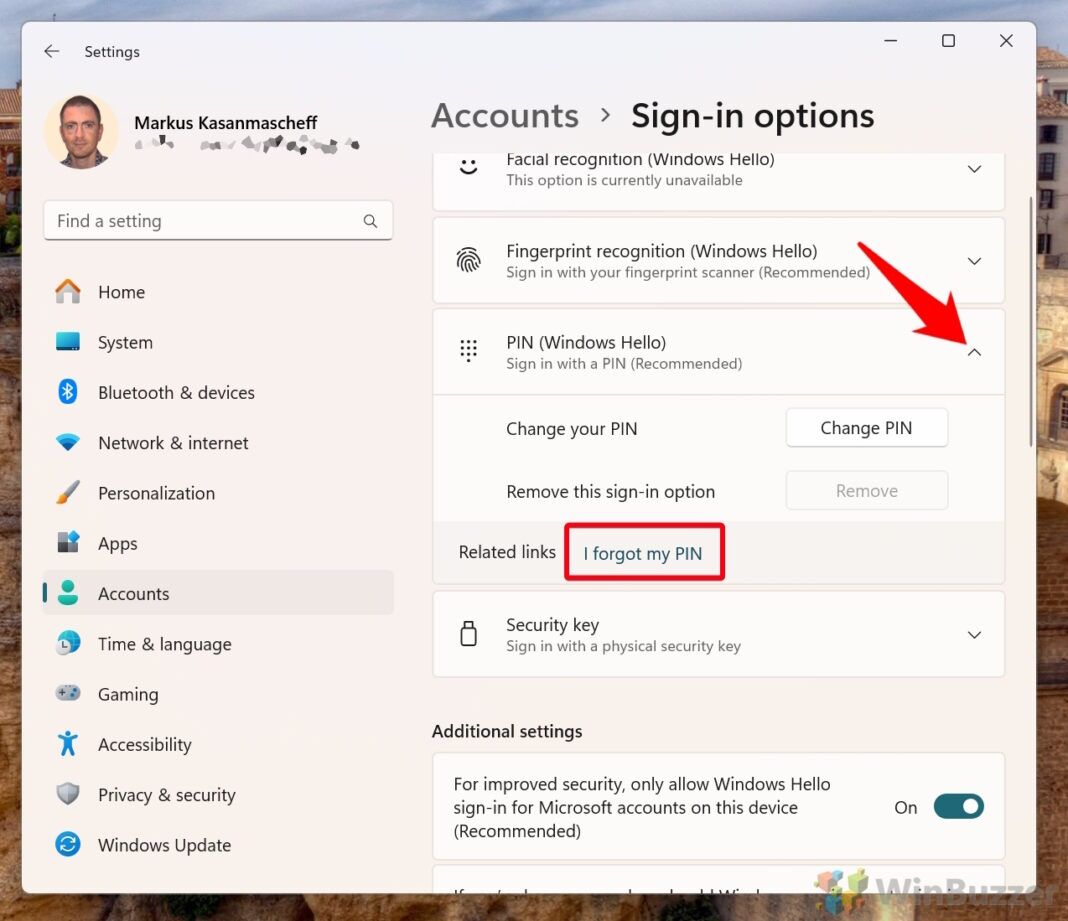
Task: Open Personalization settings
Action: point(218,493)
